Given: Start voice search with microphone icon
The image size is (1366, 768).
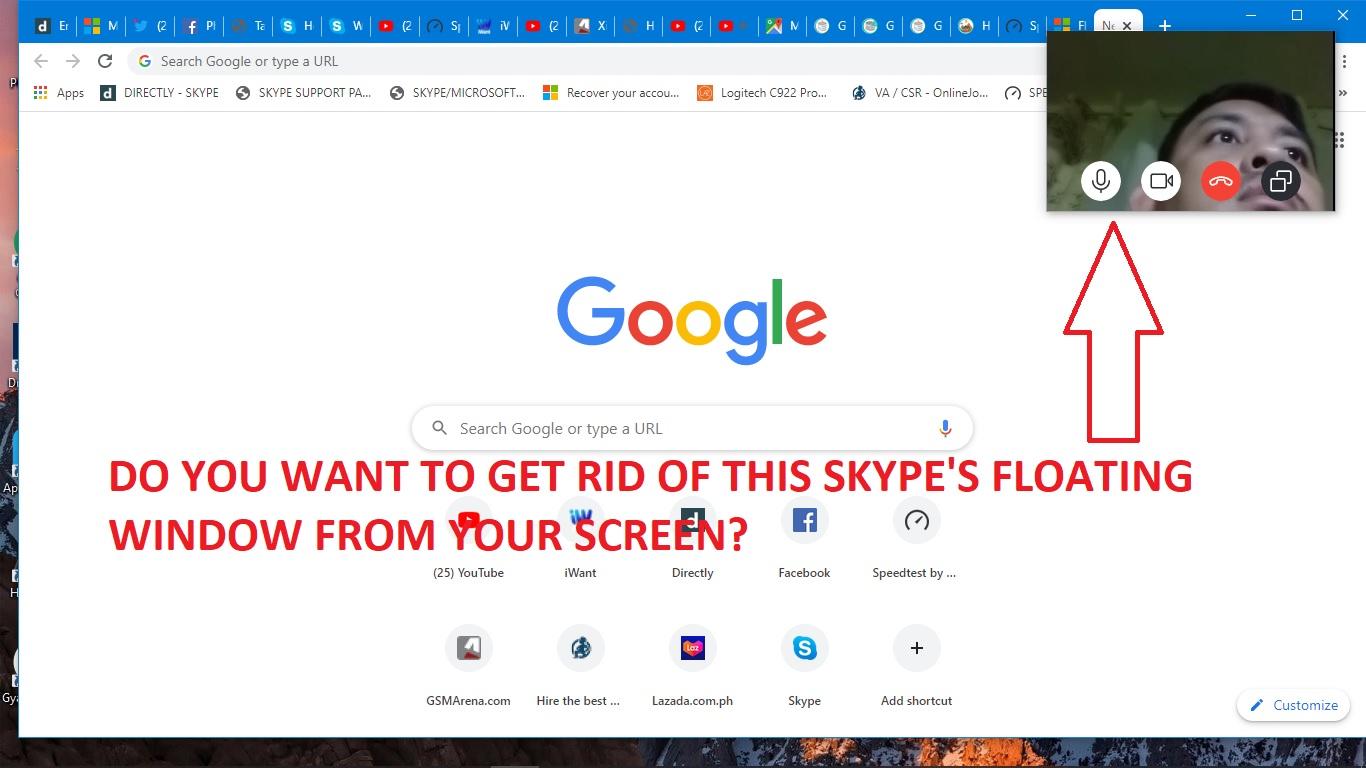Looking at the screenshot, I should tap(945, 428).
